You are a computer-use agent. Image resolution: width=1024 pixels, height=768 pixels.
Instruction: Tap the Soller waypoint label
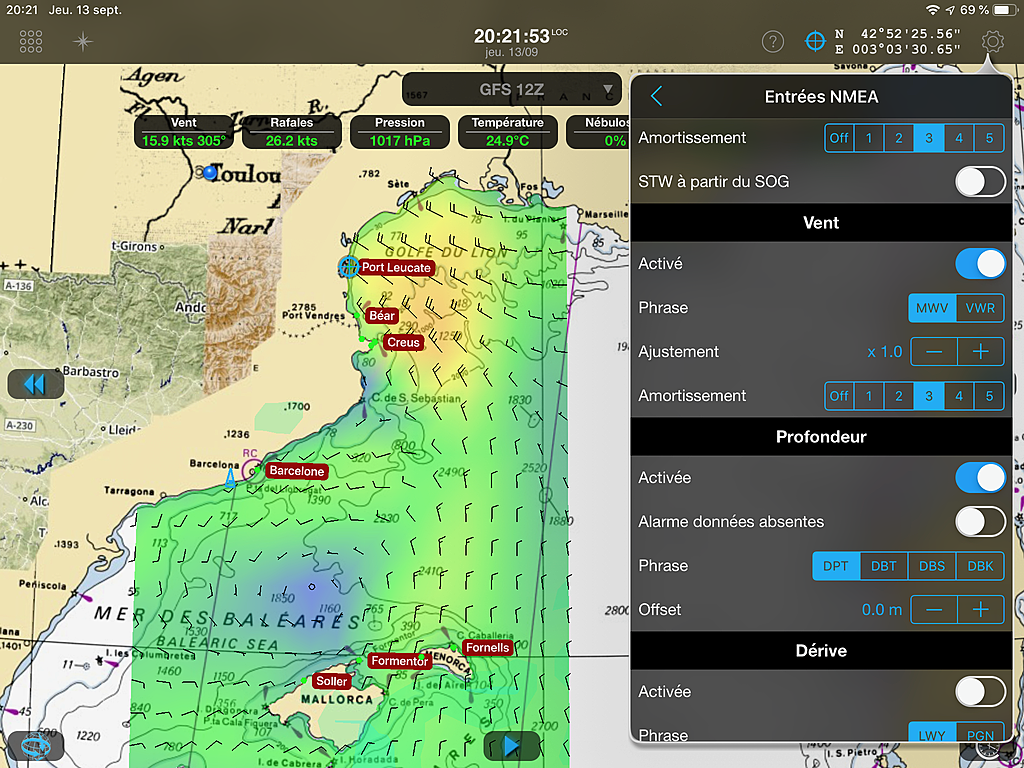pyautogui.click(x=332, y=681)
